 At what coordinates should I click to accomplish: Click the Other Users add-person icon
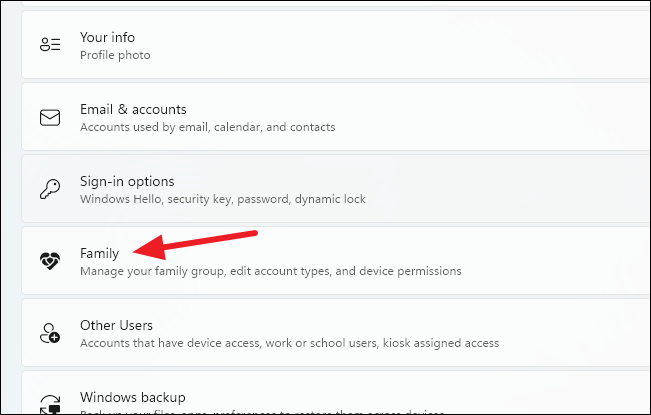[50, 333]
